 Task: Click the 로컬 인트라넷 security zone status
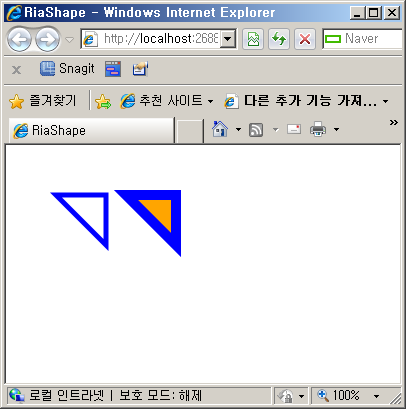66,396
